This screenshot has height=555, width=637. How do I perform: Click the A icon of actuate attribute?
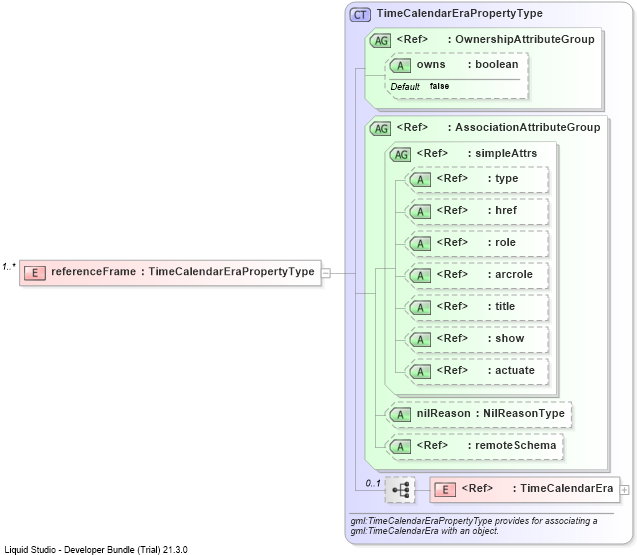pyautogui.click(x=420, y=372)
